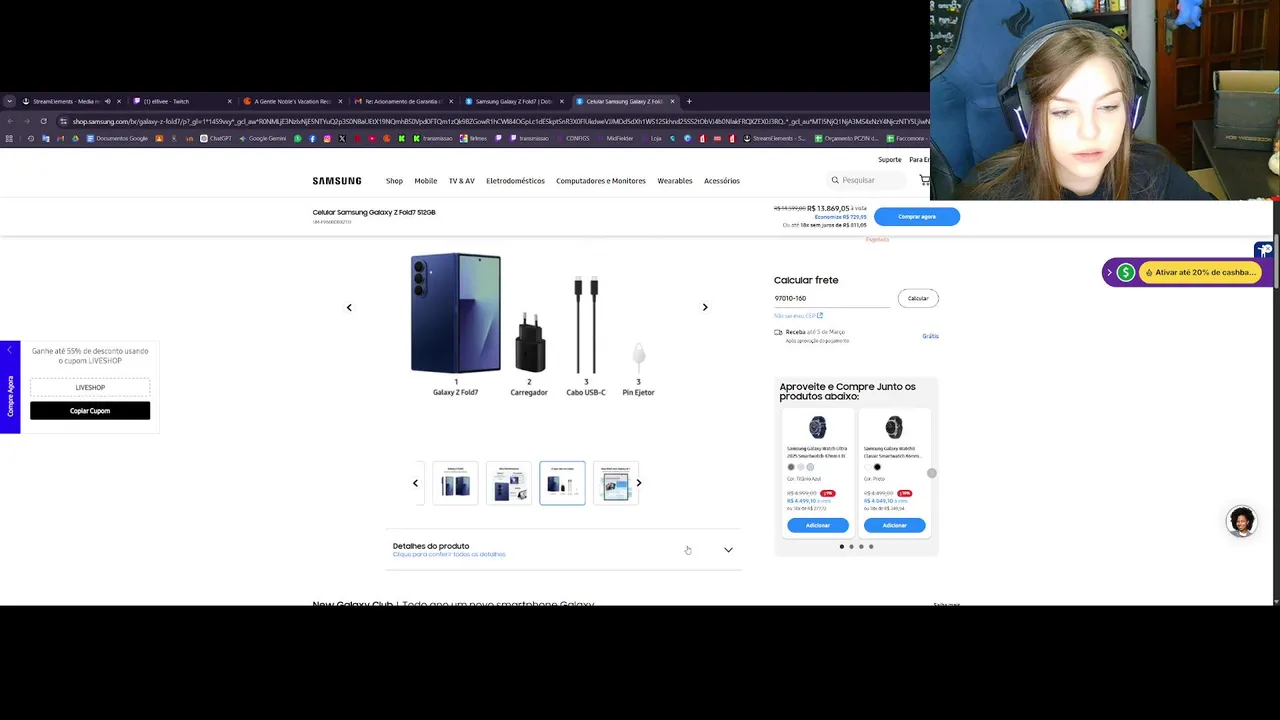The width and height of the screenshot is (1280, 720).
Task: Show previous product image with left arrow
Action: click(349, 307)
